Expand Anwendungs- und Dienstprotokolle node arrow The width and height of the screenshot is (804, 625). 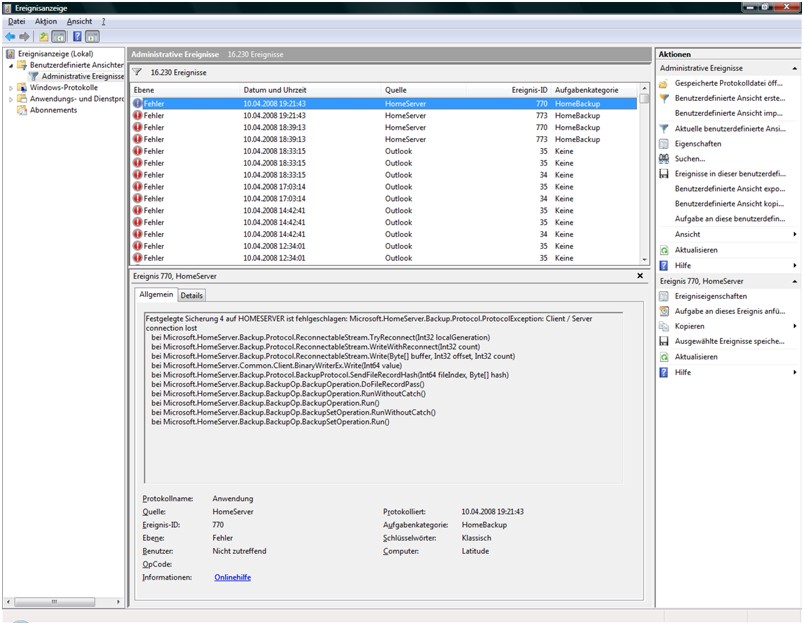point(11,99)
